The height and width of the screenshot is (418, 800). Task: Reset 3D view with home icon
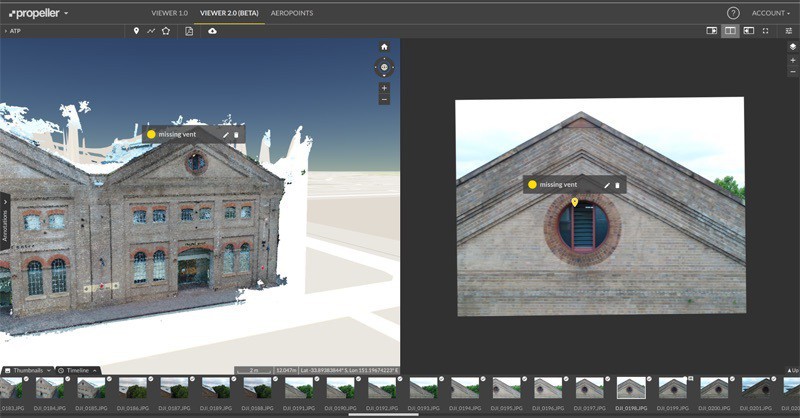pyautogui.click(x=384, y=47)
